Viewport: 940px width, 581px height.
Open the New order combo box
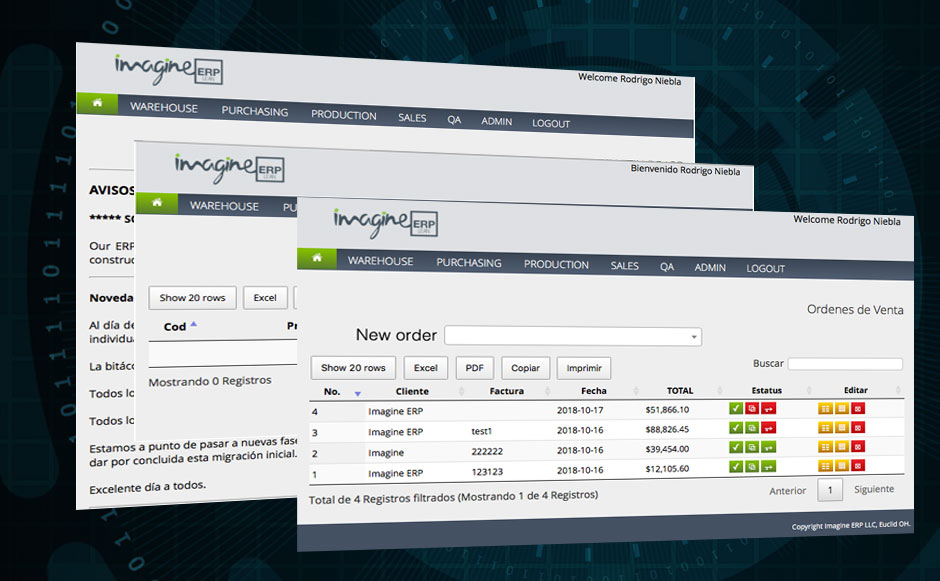click(x=573, y=336)
